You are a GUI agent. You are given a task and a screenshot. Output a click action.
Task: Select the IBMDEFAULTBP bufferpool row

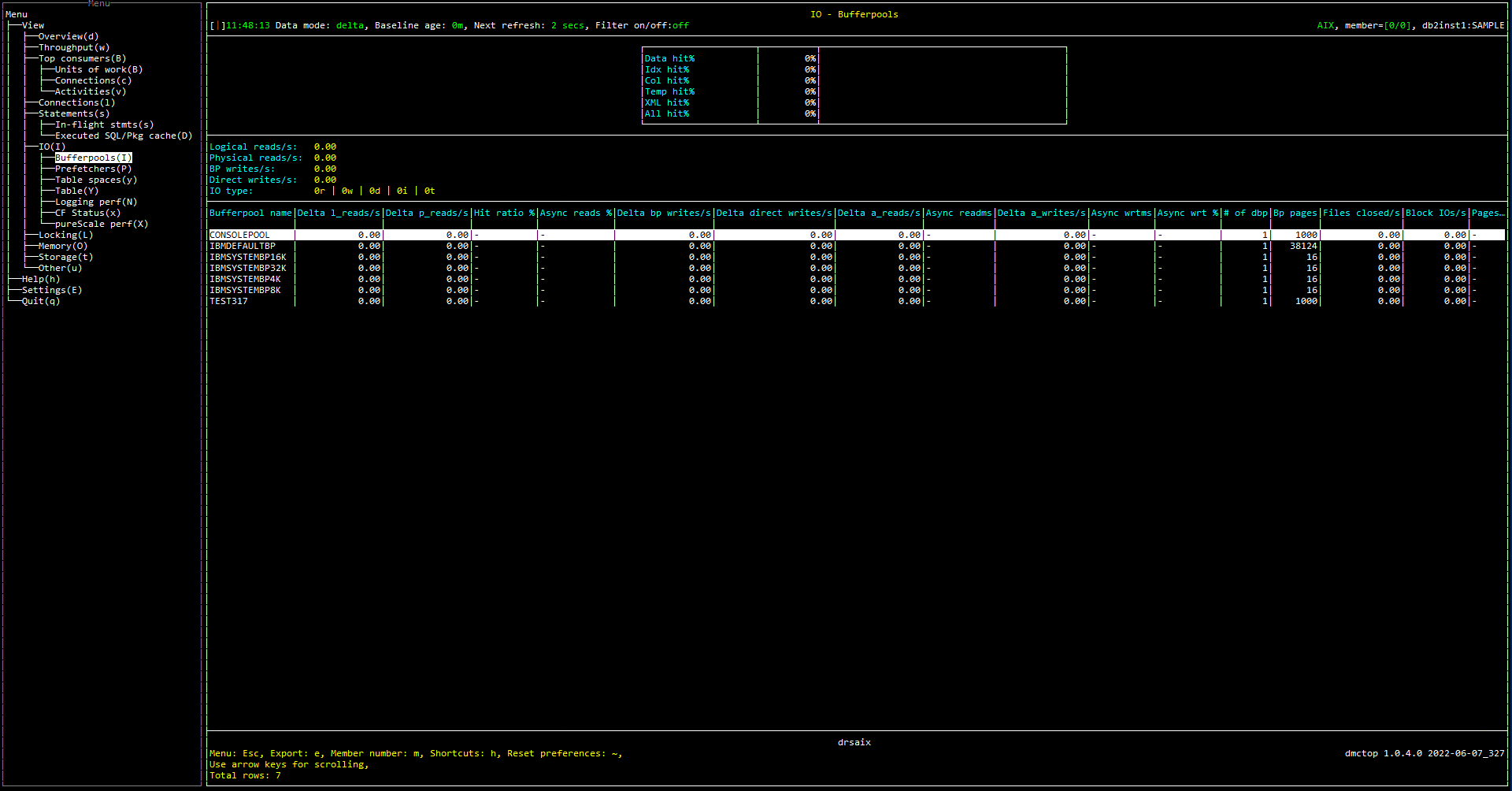point(243,246)
